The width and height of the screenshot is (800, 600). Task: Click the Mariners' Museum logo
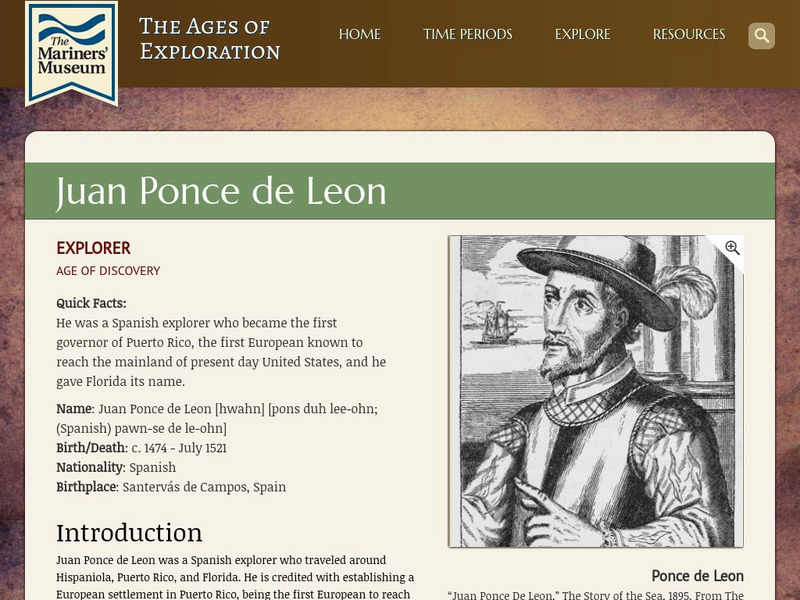point(71,51)
